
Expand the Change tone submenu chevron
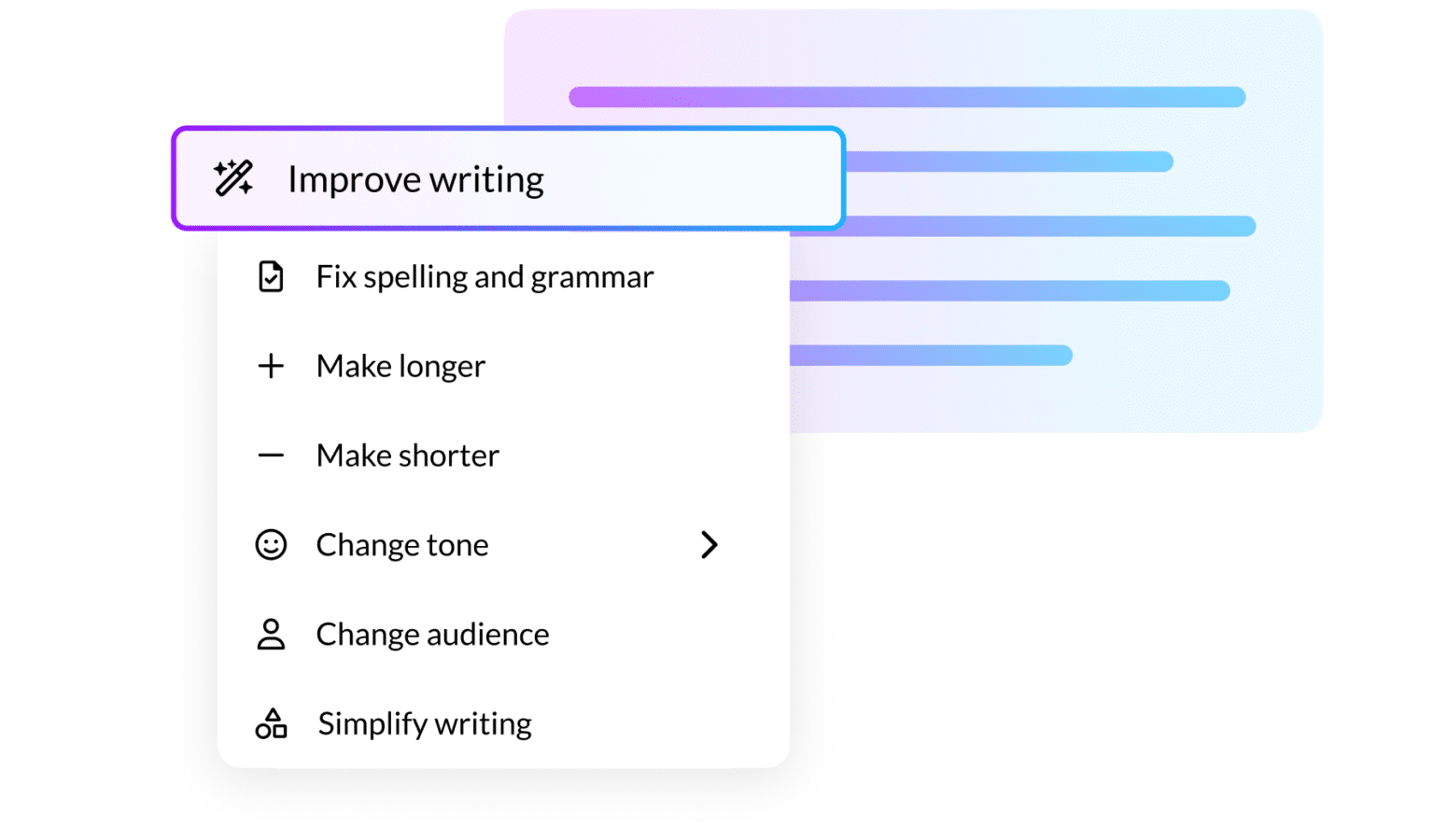[710, 545]
